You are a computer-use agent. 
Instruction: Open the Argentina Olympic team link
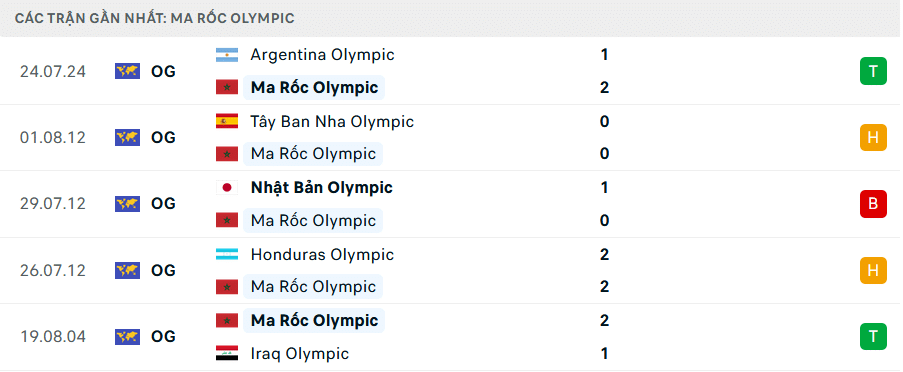[322, 55]
